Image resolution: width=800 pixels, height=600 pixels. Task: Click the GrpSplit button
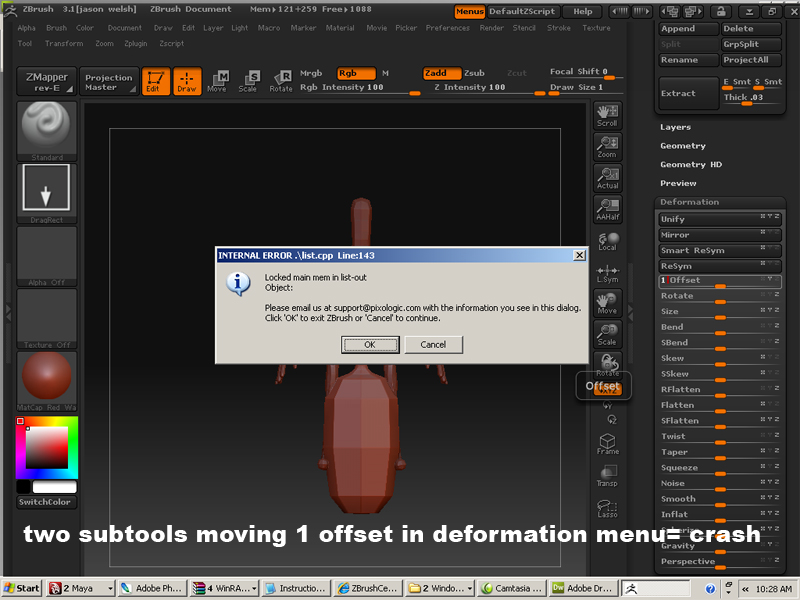click(x=751, y=44)
